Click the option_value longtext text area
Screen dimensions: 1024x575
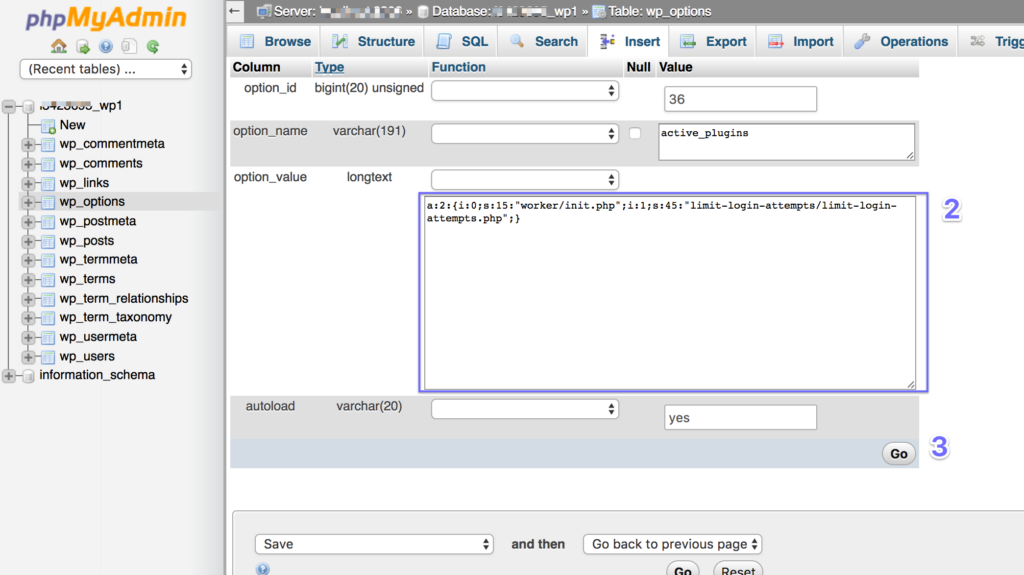[670, 293]
